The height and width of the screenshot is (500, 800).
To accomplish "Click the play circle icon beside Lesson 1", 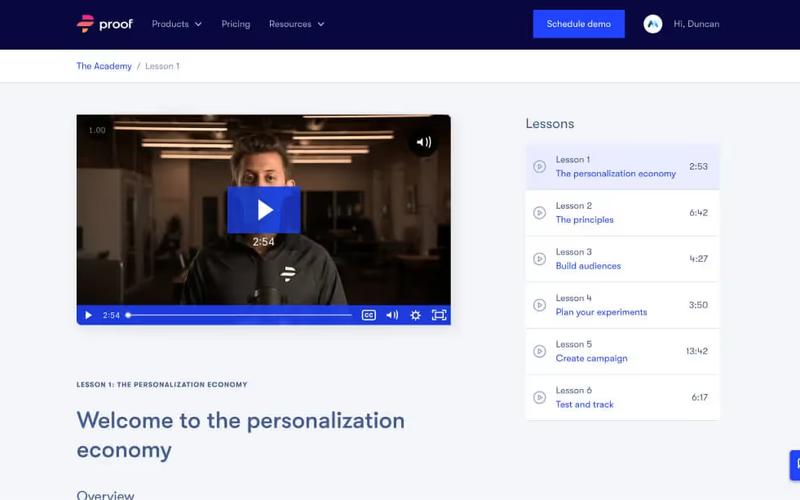I will (539, 167).
